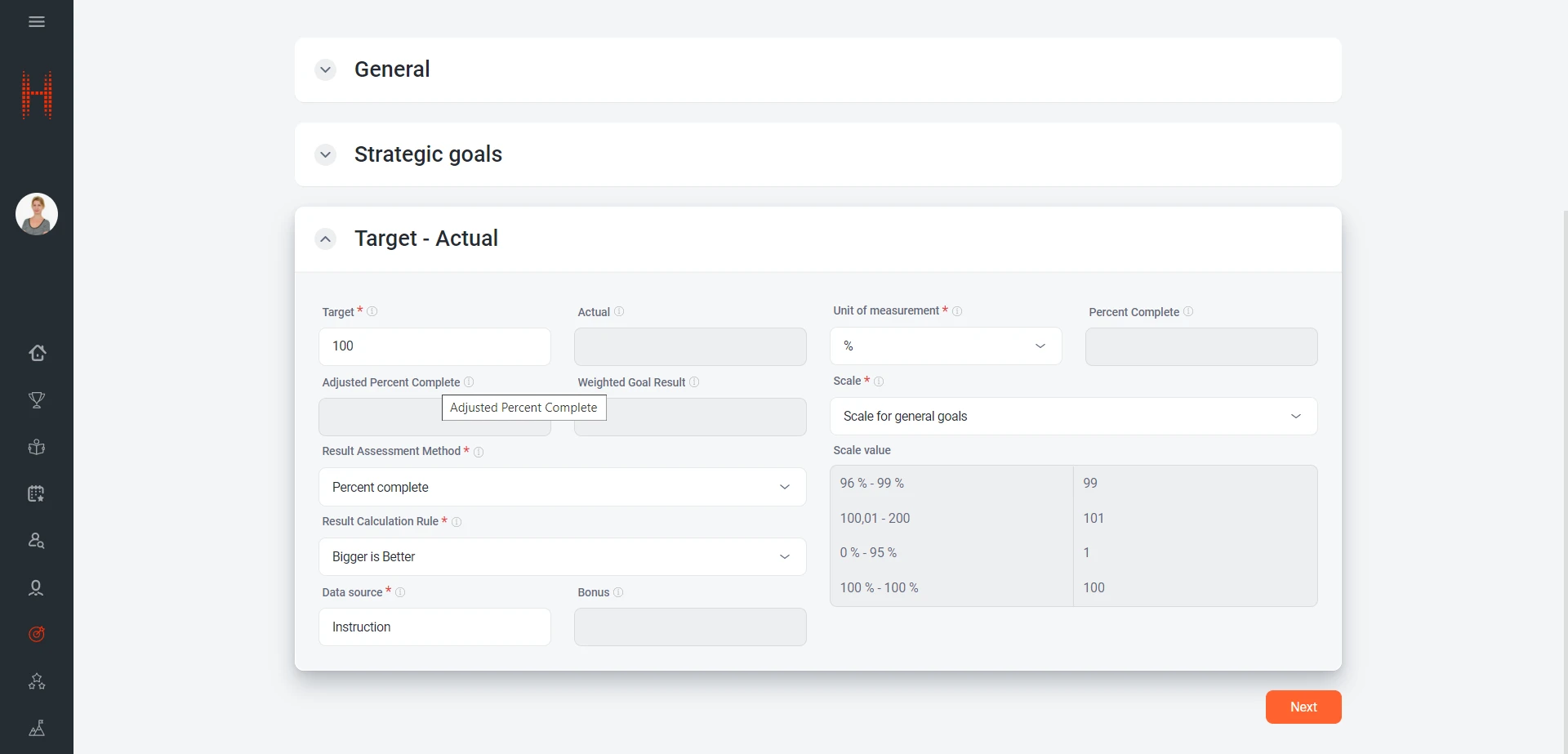Viewport: 1568px width, 754px height.
Task: Click the Target input field
Action: tap(434, 346)
